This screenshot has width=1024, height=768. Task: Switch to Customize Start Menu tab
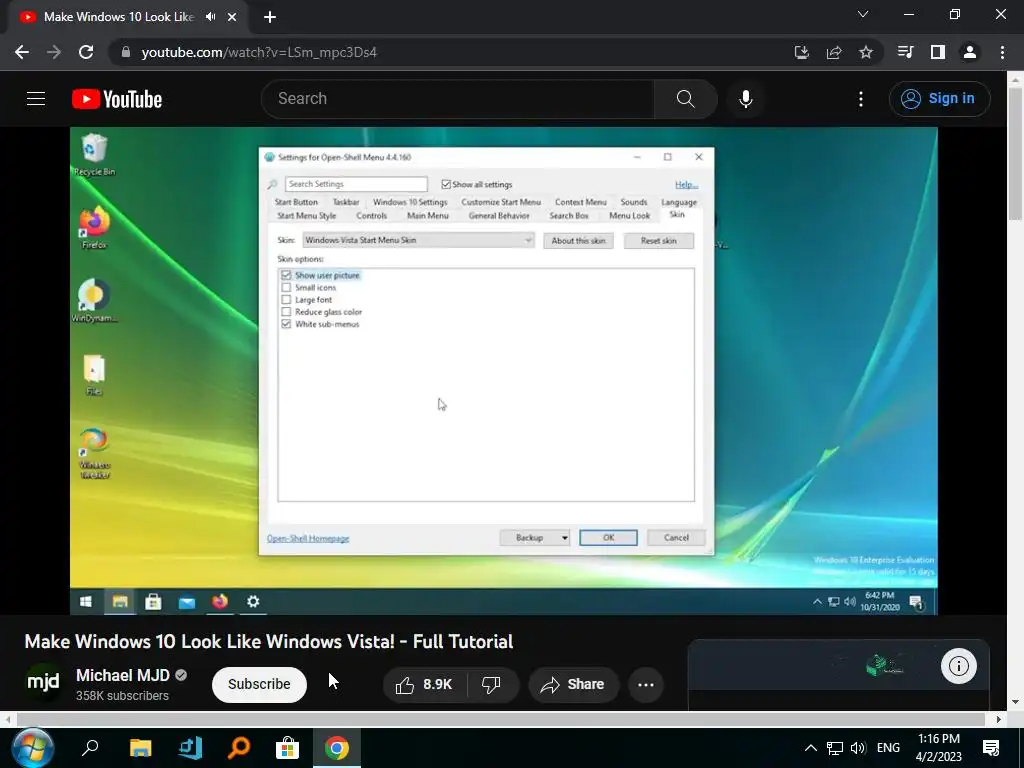tap(501, 202)
